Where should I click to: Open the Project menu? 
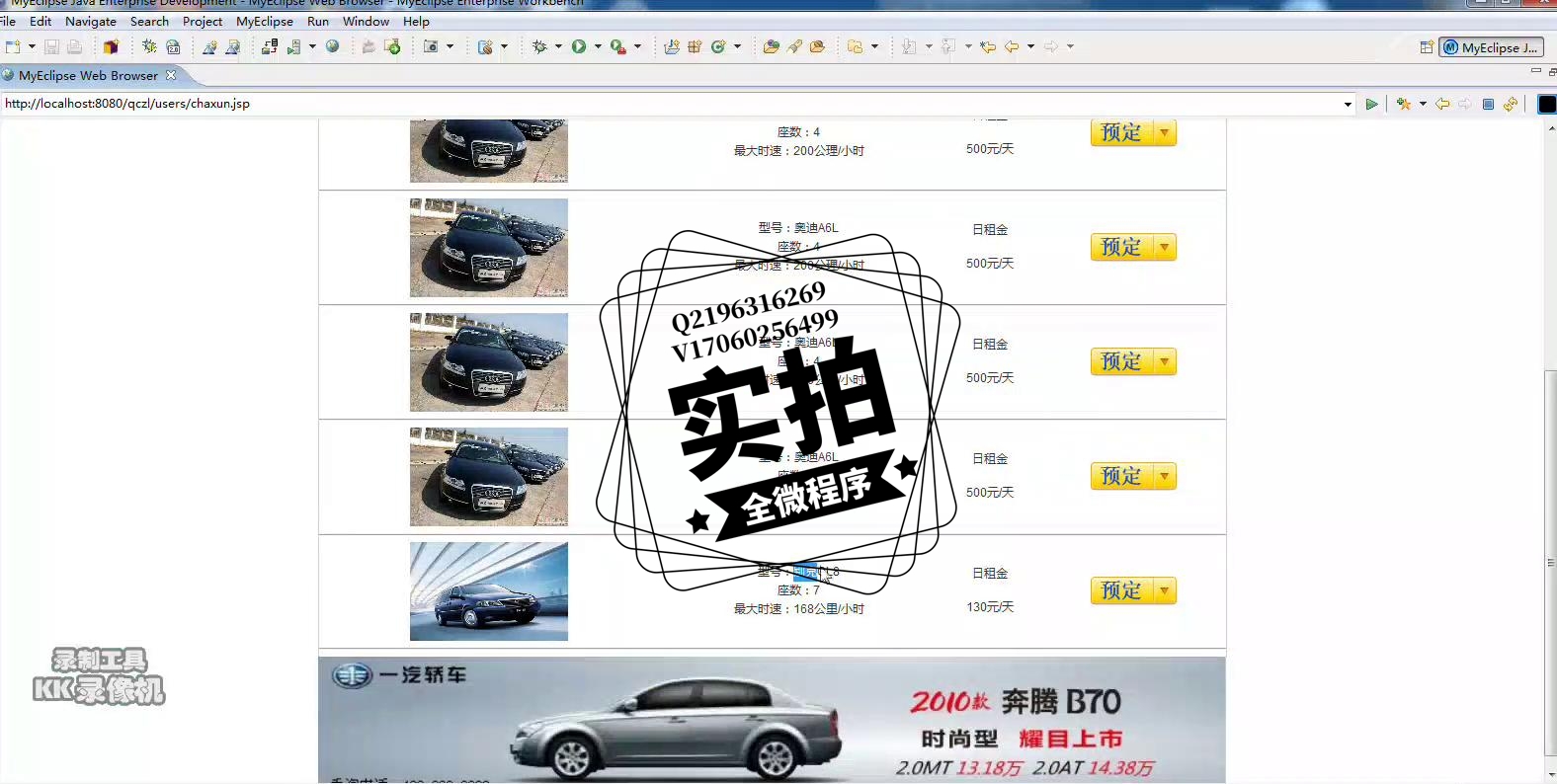pos(203,21)
